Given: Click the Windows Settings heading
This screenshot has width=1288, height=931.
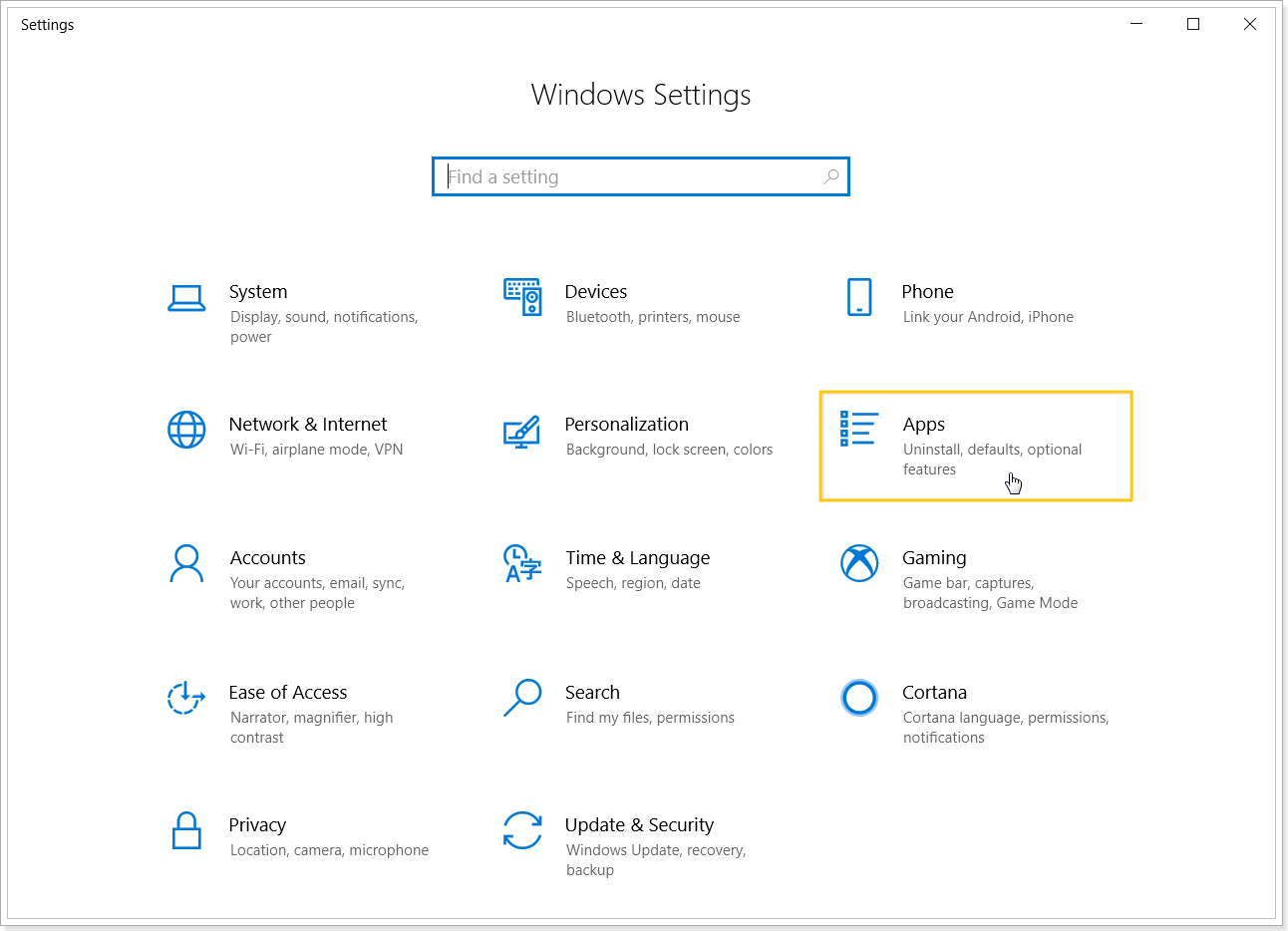Looking at the screenshot, I should (x=641, y=95).
